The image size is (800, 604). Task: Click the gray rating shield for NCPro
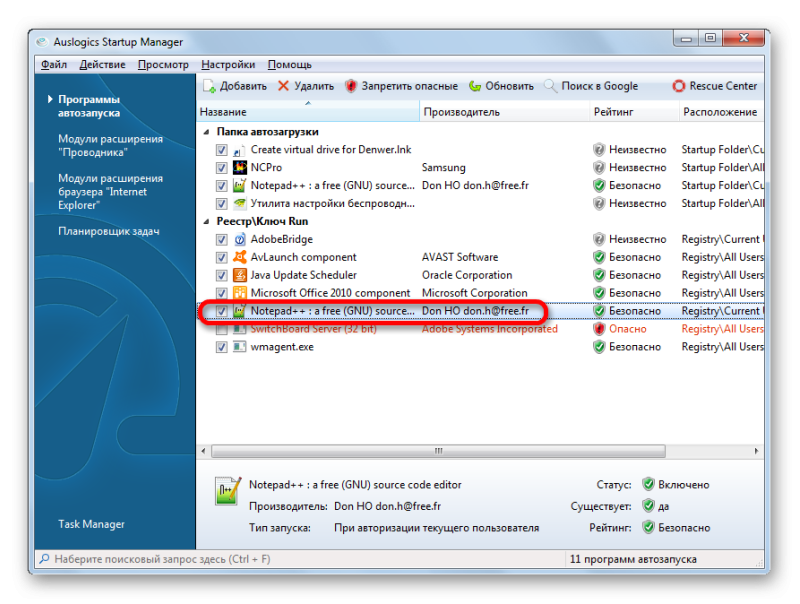[x=599, y=167]
